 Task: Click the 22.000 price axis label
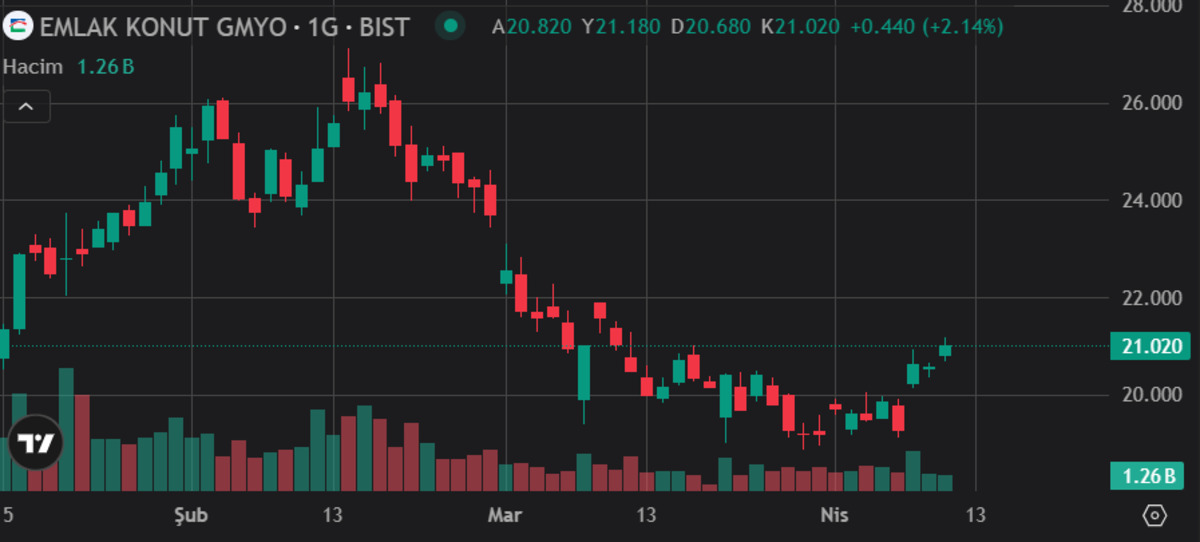pos(1154,299)
